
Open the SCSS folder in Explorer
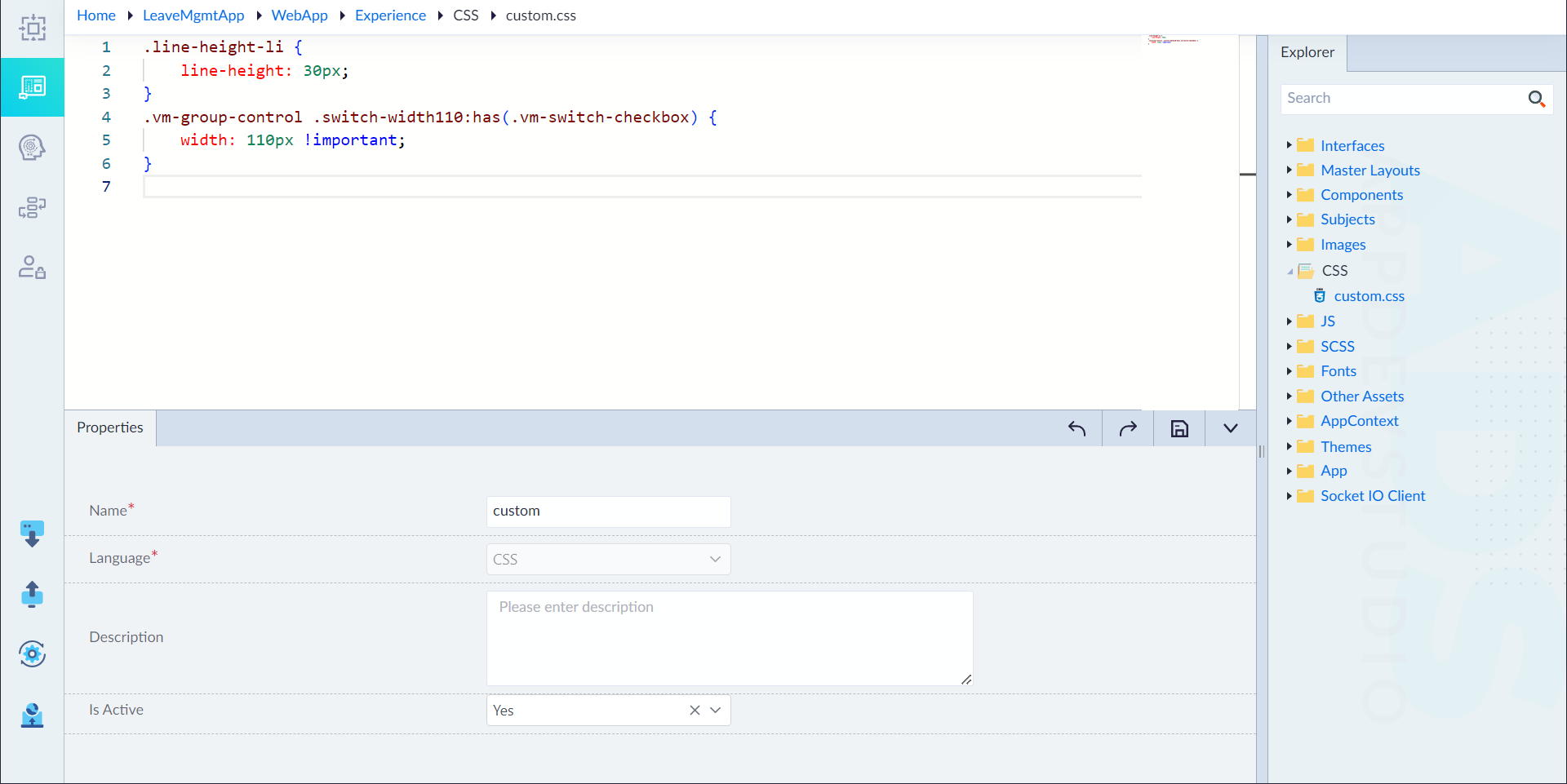tap(1337, 347)
